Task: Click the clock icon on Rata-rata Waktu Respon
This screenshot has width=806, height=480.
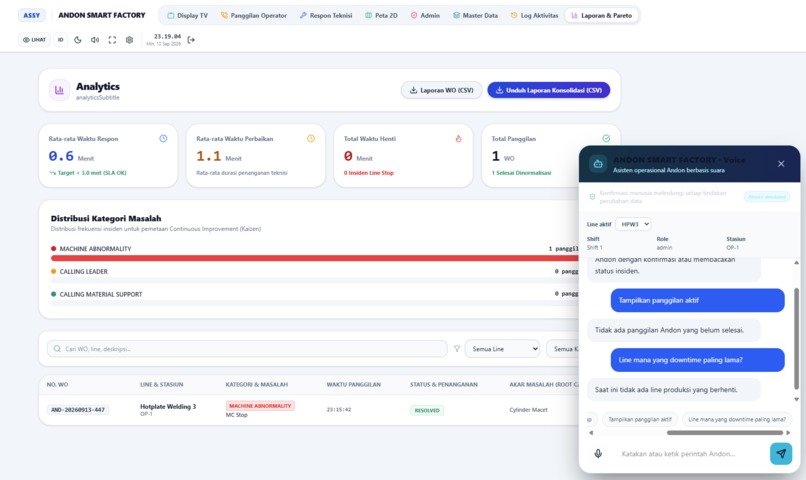Action: coord(163,138)
